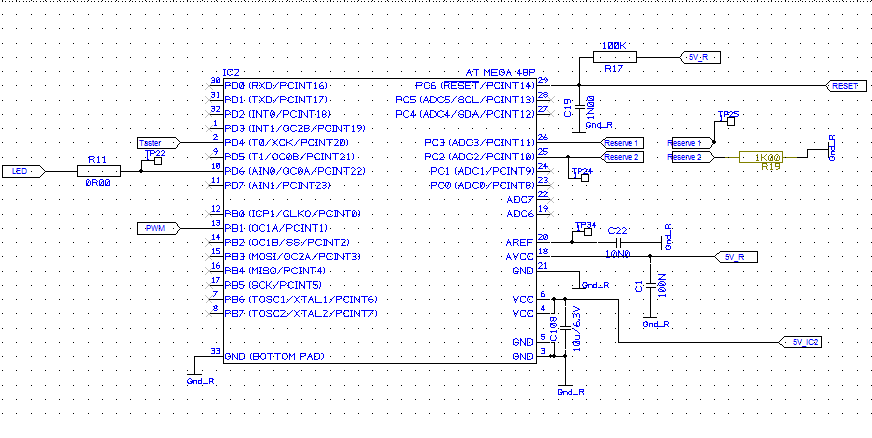
Task: Click pin label PD0 (RXD/PCINT16)
Action: (276, 86)
